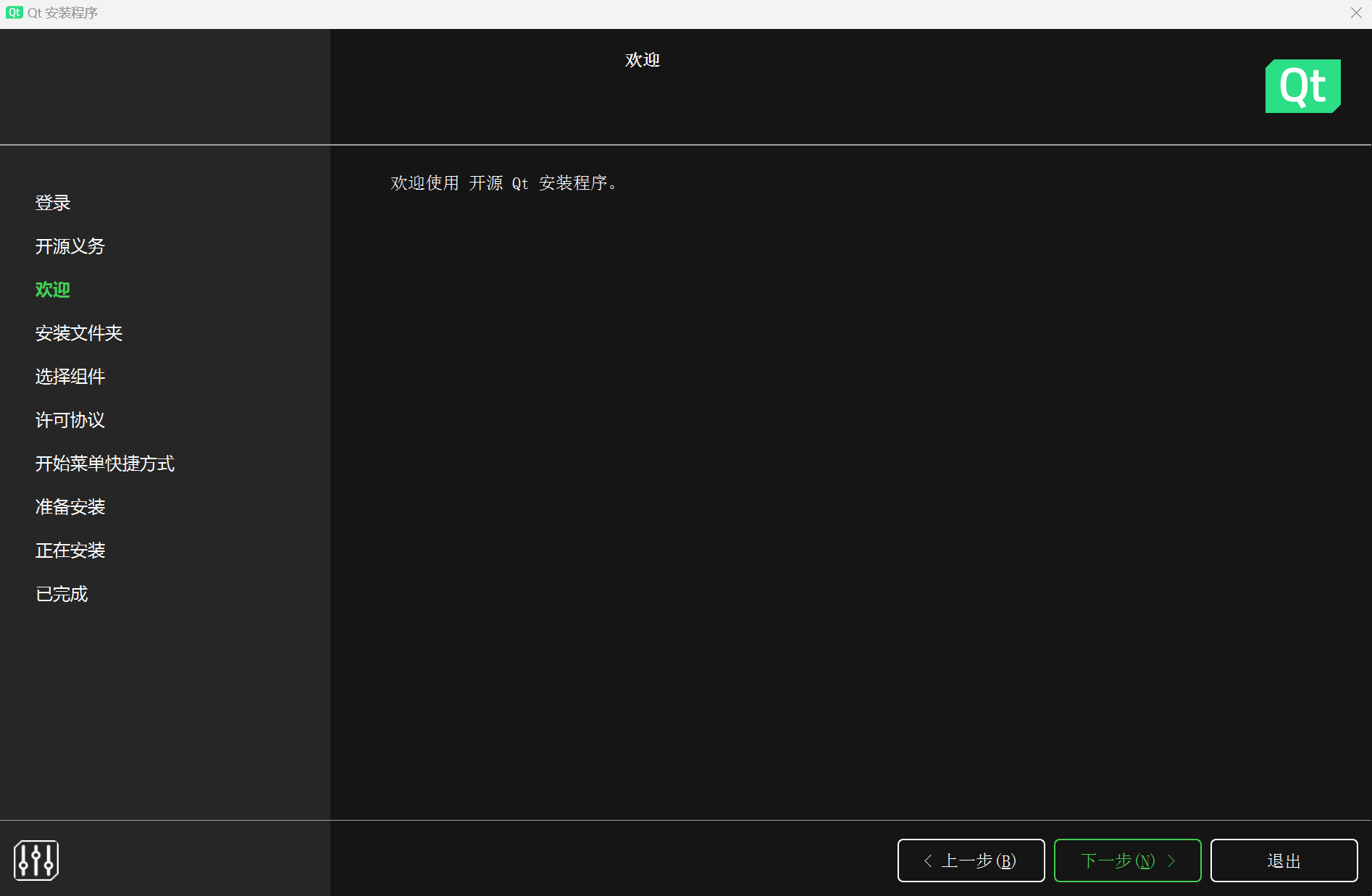
Task: Click the 退出 button to quit
Action: (x=1284, y=861)
